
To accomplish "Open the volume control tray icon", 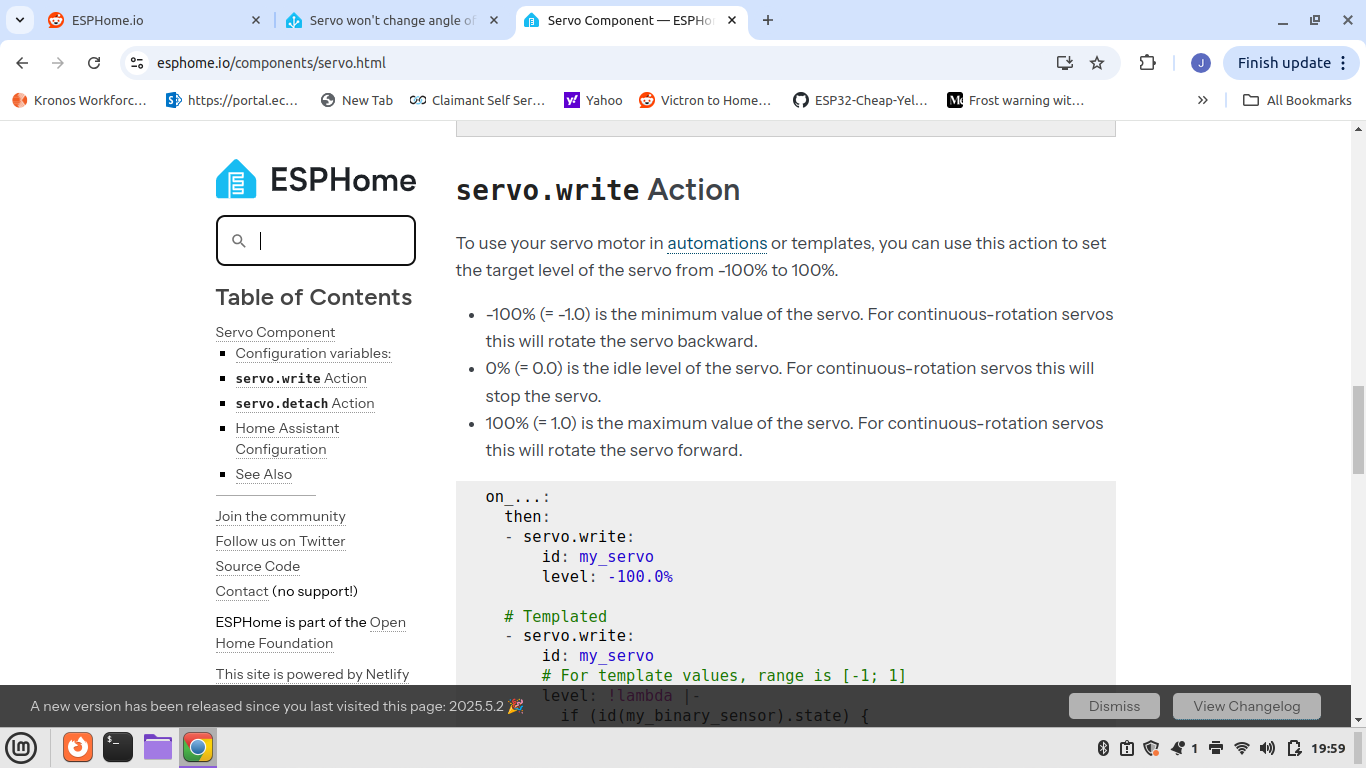I will 1268,748.
